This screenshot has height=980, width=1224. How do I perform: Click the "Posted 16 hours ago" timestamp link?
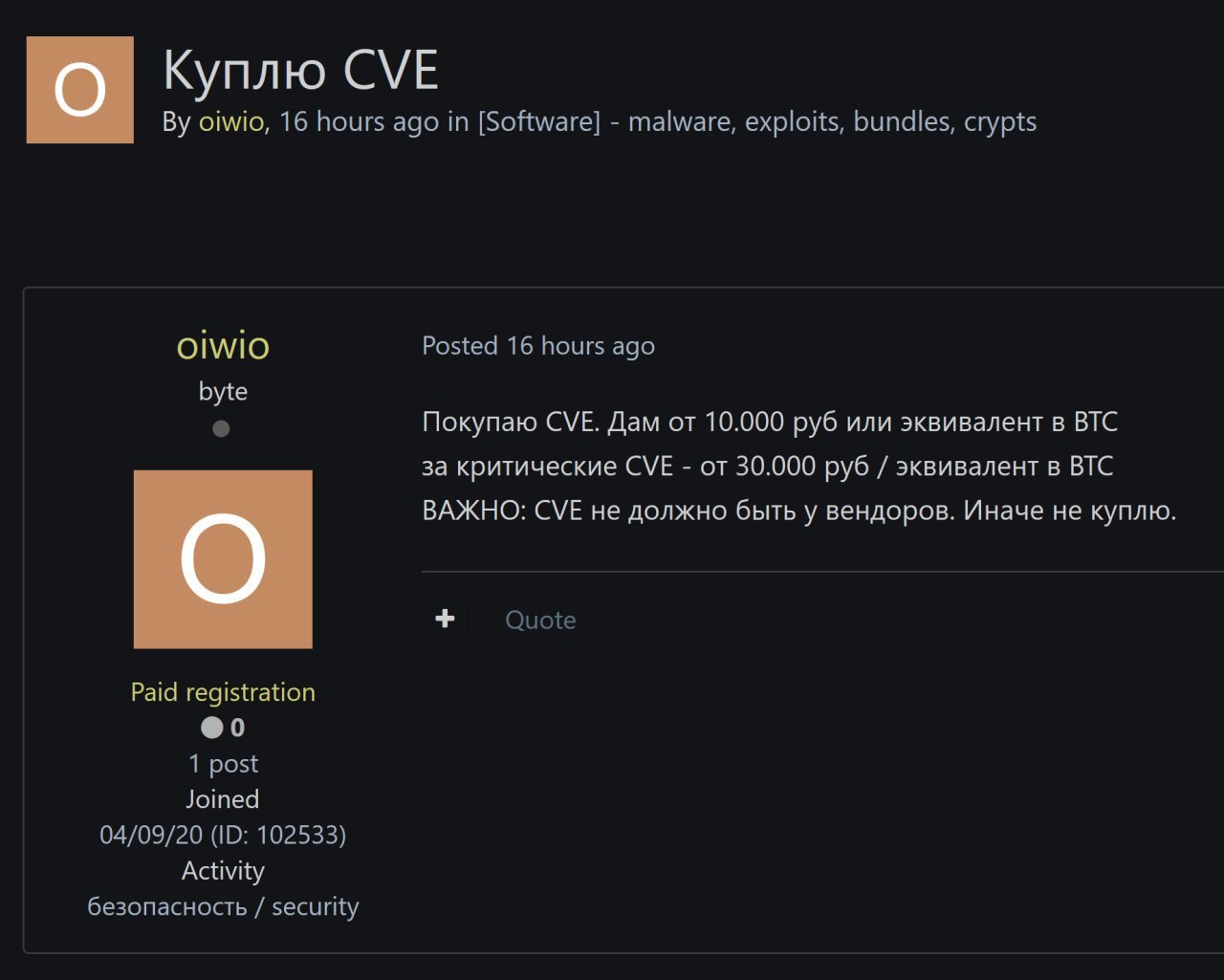[538, 346]
